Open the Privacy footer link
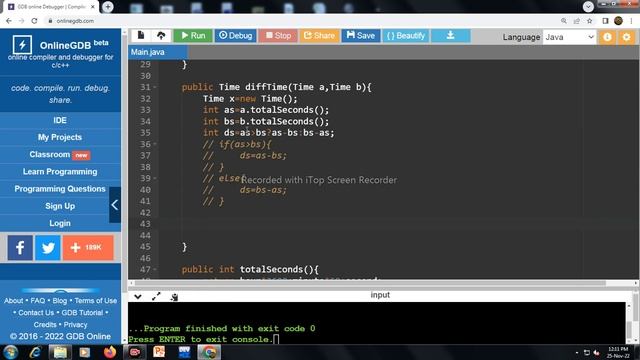640x360 pixels. 76,325
